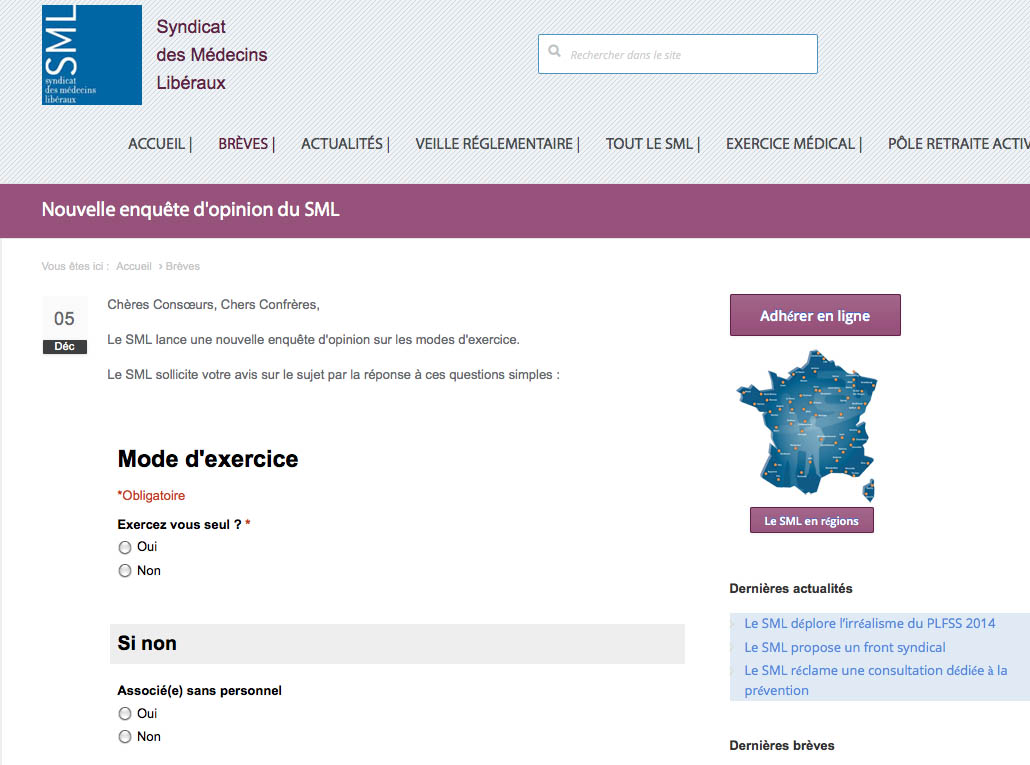Open article about PLFSS 2014
The image size is (1030, 765).
(869, 624)
